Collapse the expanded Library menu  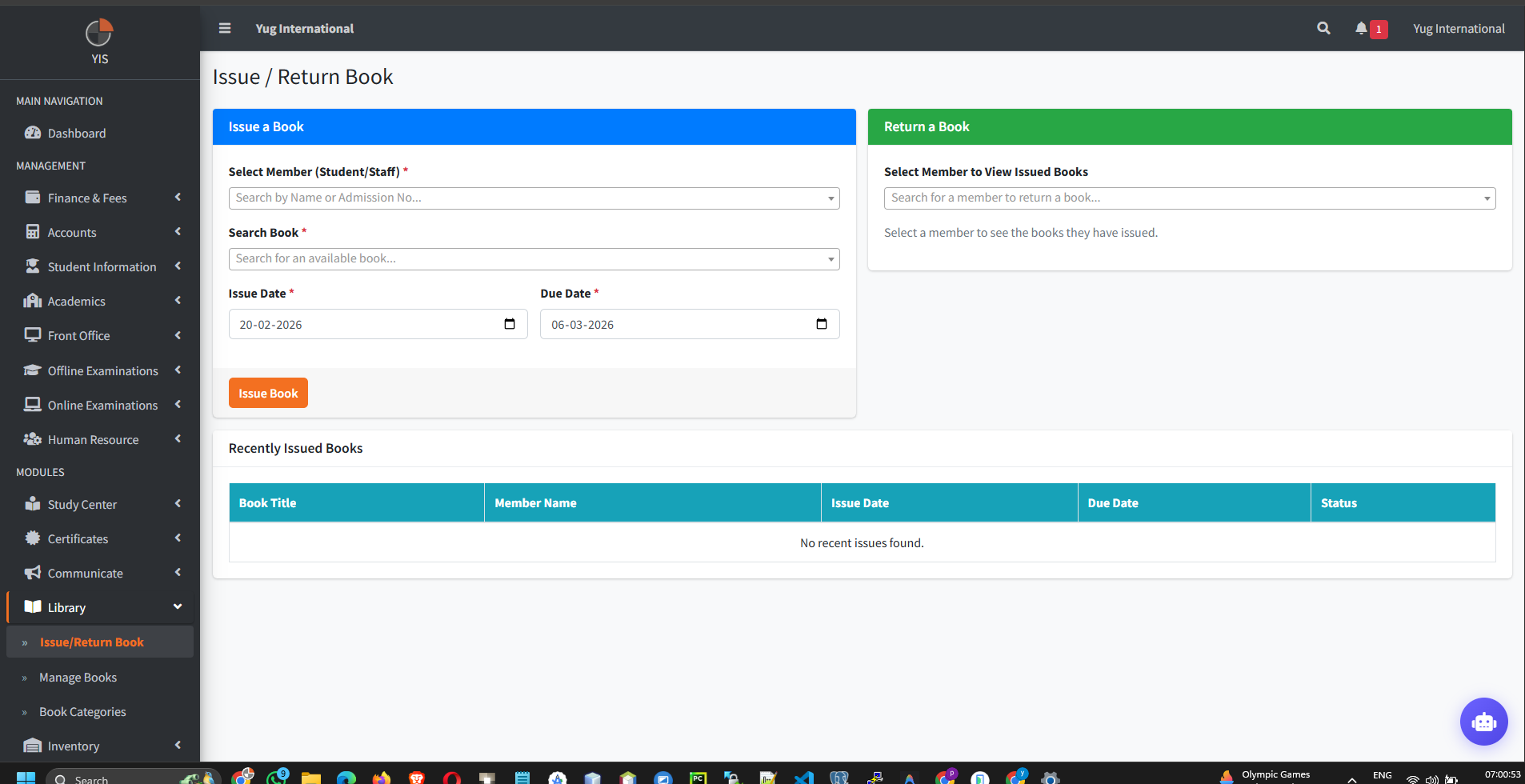[x=178, y=606]
